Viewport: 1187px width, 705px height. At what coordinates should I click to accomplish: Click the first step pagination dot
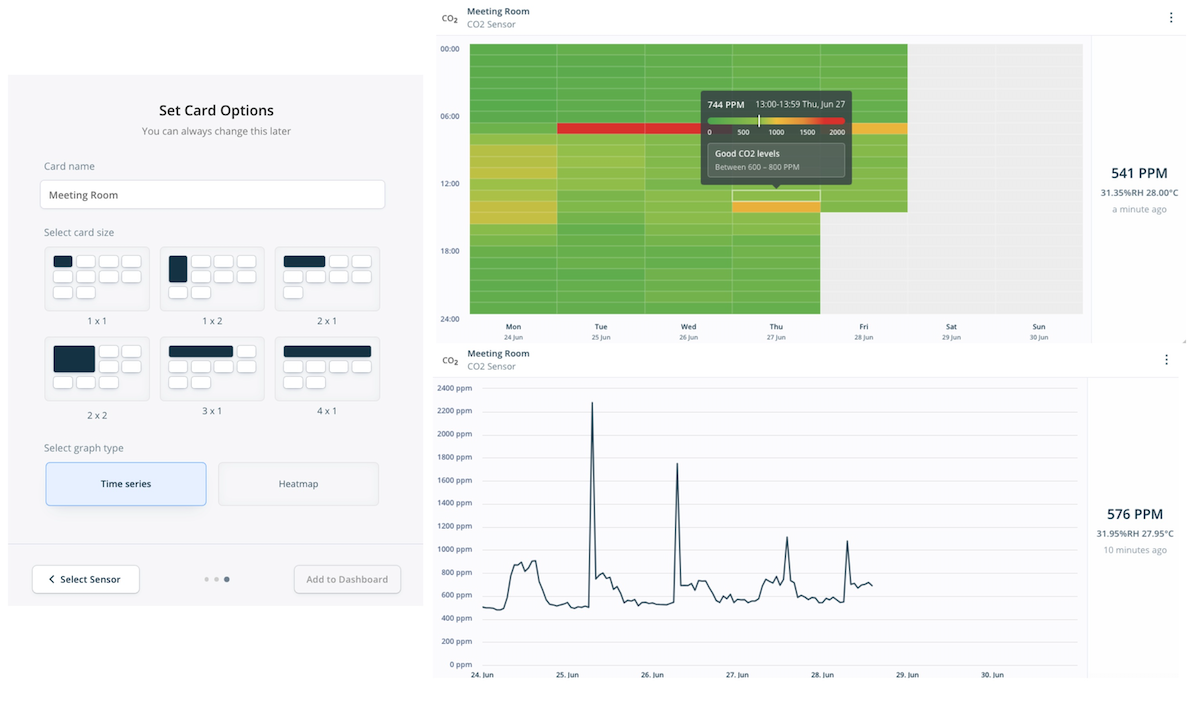pyautogui.click(x=206, y=579)
